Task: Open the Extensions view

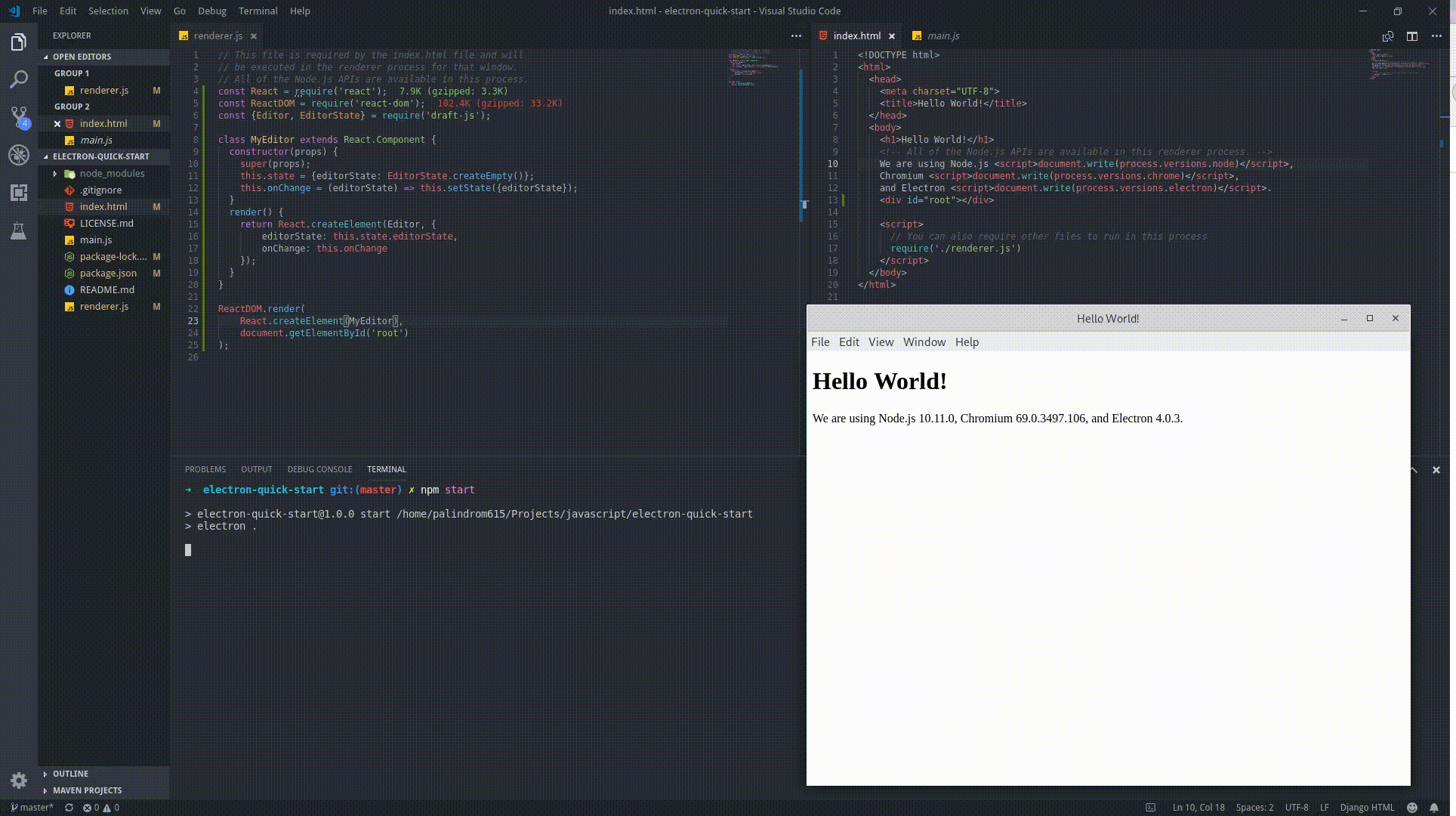Action: [18, 193]
